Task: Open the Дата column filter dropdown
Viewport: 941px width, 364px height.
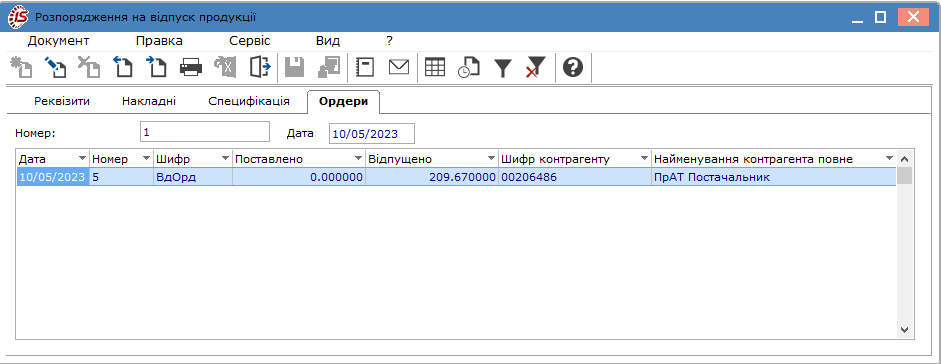Action: tap(82, 158)
